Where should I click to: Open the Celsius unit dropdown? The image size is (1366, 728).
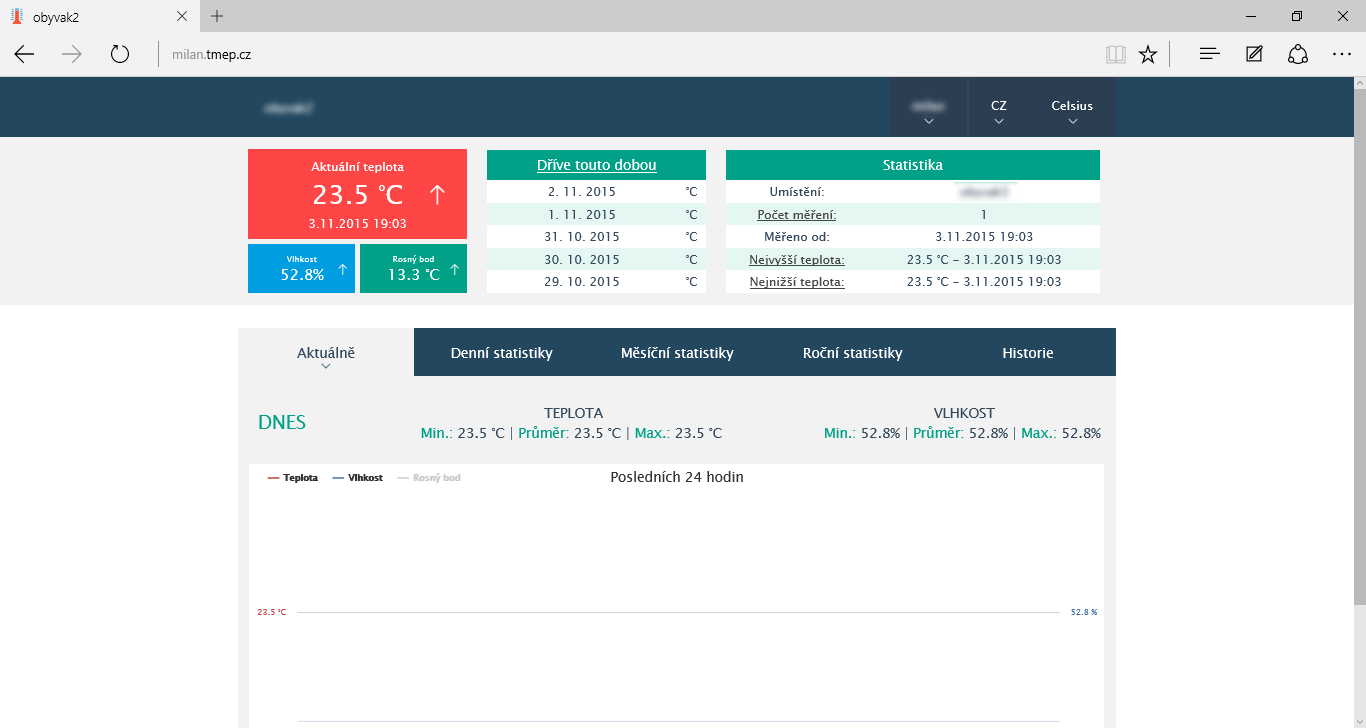point(1072,107)
